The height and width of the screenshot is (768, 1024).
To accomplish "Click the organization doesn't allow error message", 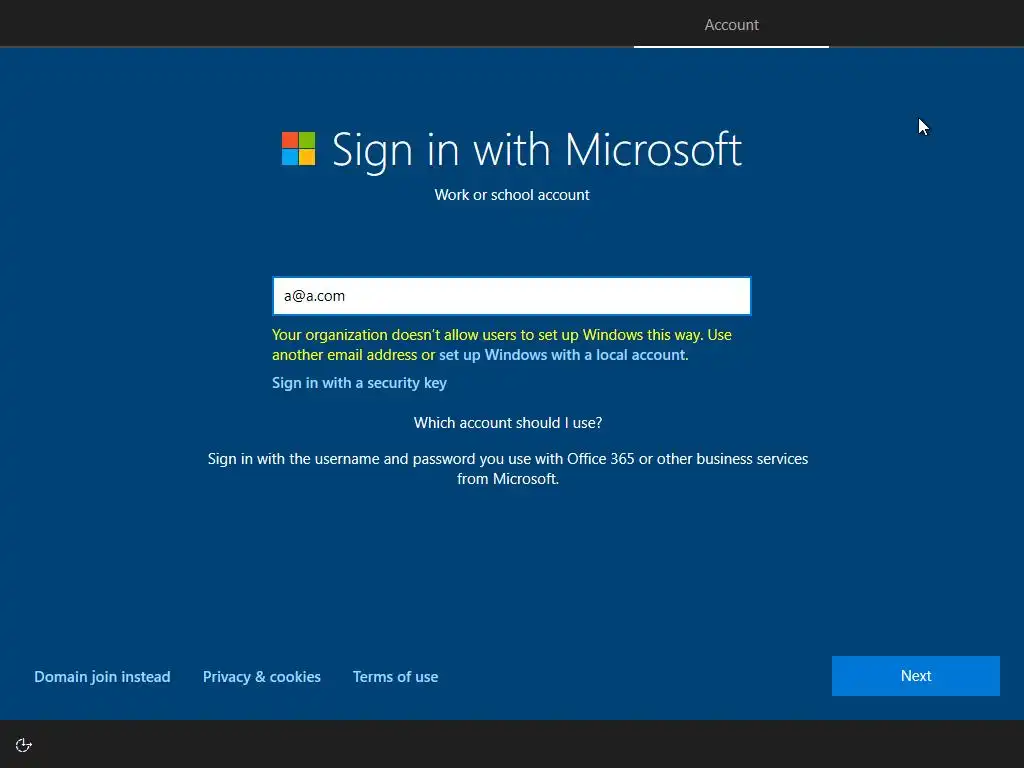I will (502, 345).
